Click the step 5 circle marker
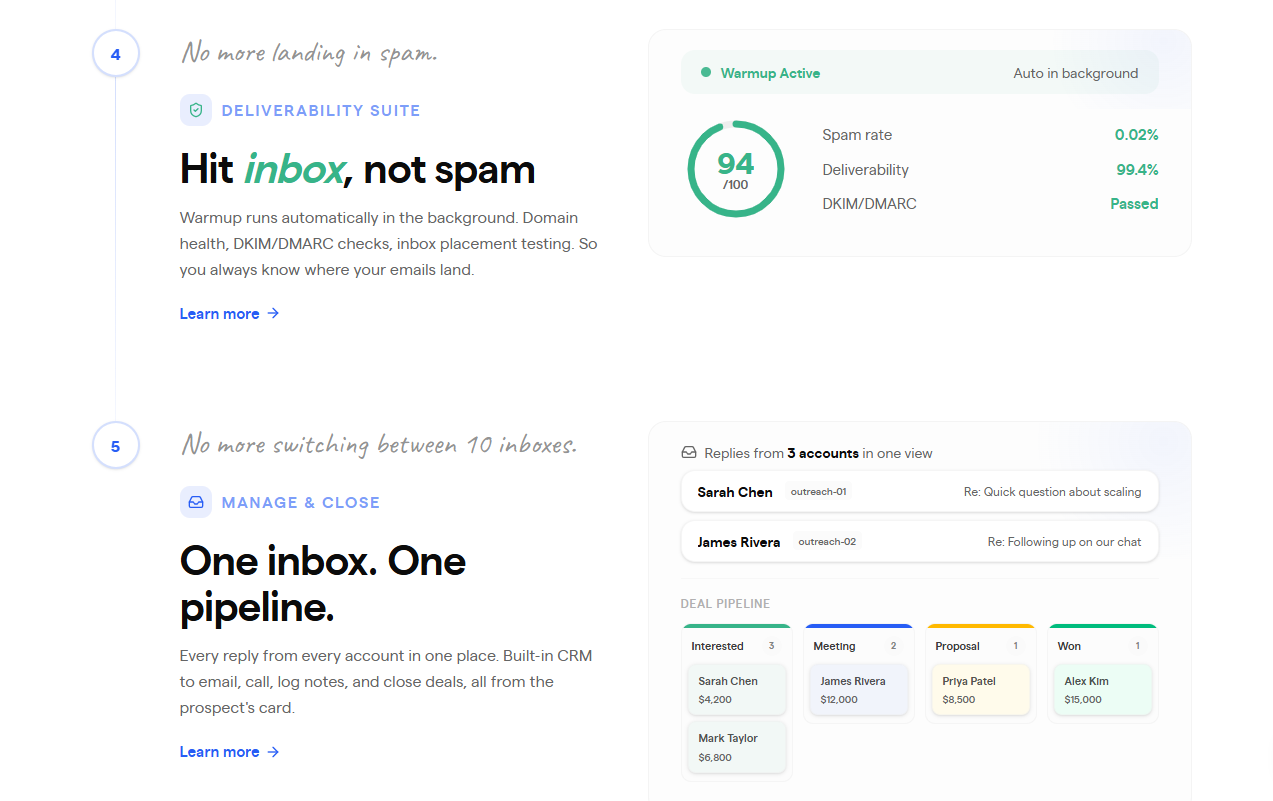This screenshot has width=1273, height=801. click(x=115, y=446)
